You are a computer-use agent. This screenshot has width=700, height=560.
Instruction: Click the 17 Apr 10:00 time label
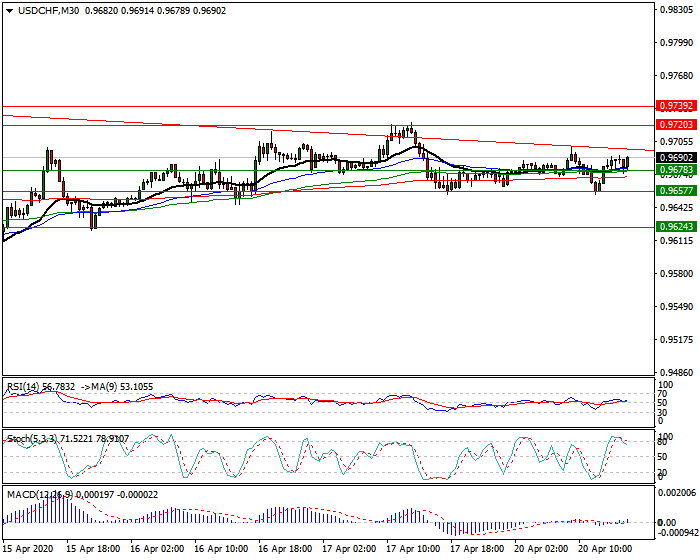[x=413, y=548]
